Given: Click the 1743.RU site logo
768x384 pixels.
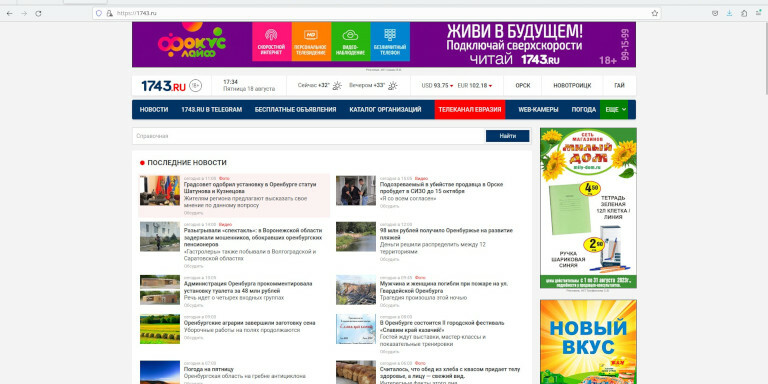Looking at the screenshot, I should pos(164,86).
